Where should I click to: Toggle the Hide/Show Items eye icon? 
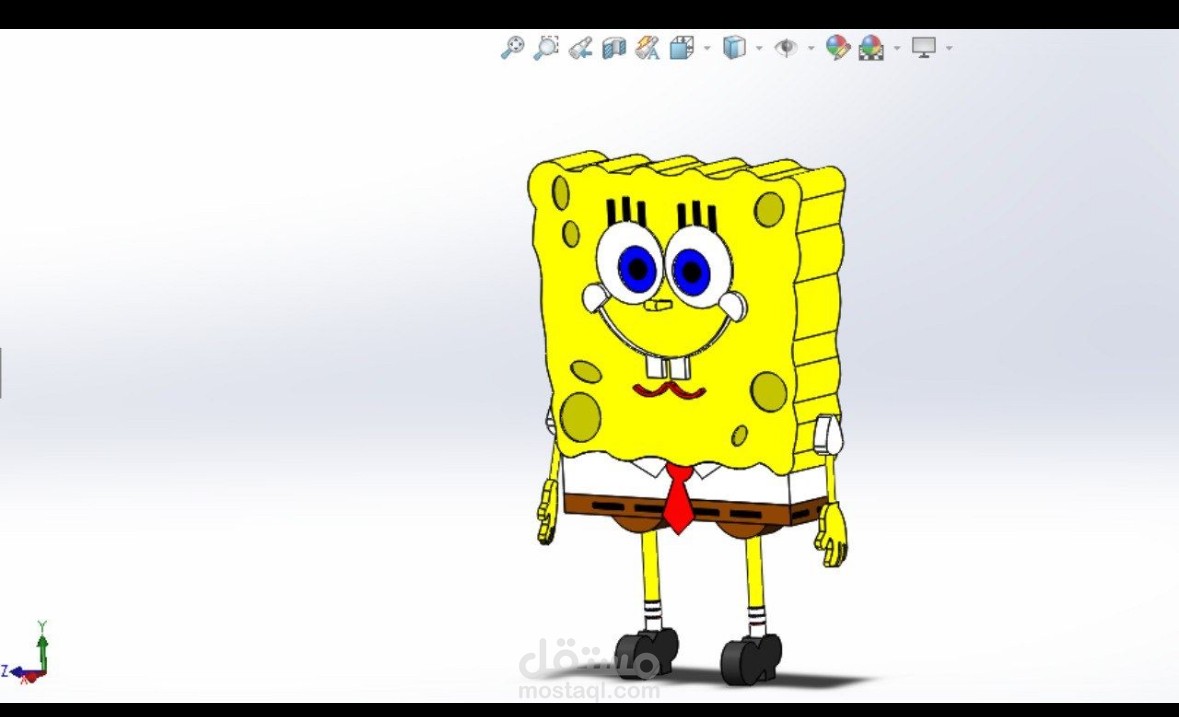click(786, 47)
